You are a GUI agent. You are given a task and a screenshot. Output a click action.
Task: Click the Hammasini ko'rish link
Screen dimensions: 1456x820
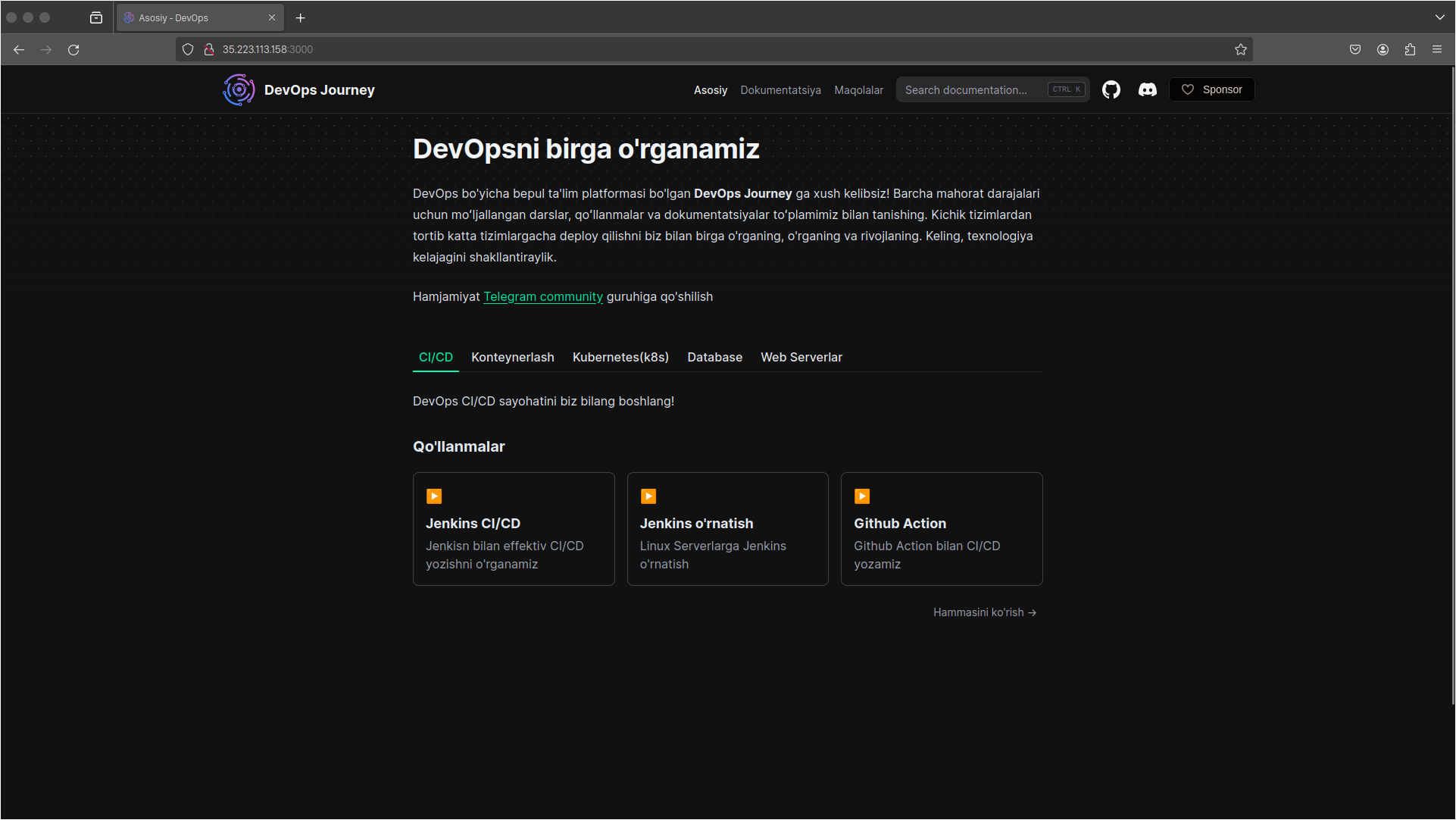(x=983, y=612)
